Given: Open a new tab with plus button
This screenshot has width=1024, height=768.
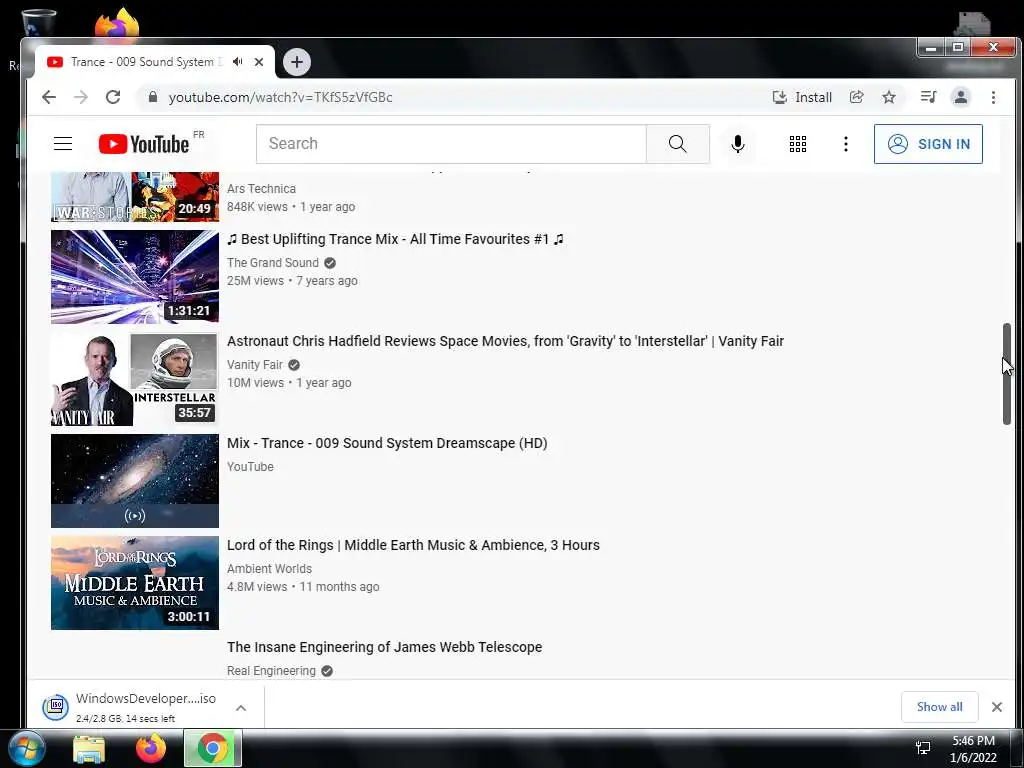Looking at the screenshot, I should pyautogui.click(x=297, y=62).
